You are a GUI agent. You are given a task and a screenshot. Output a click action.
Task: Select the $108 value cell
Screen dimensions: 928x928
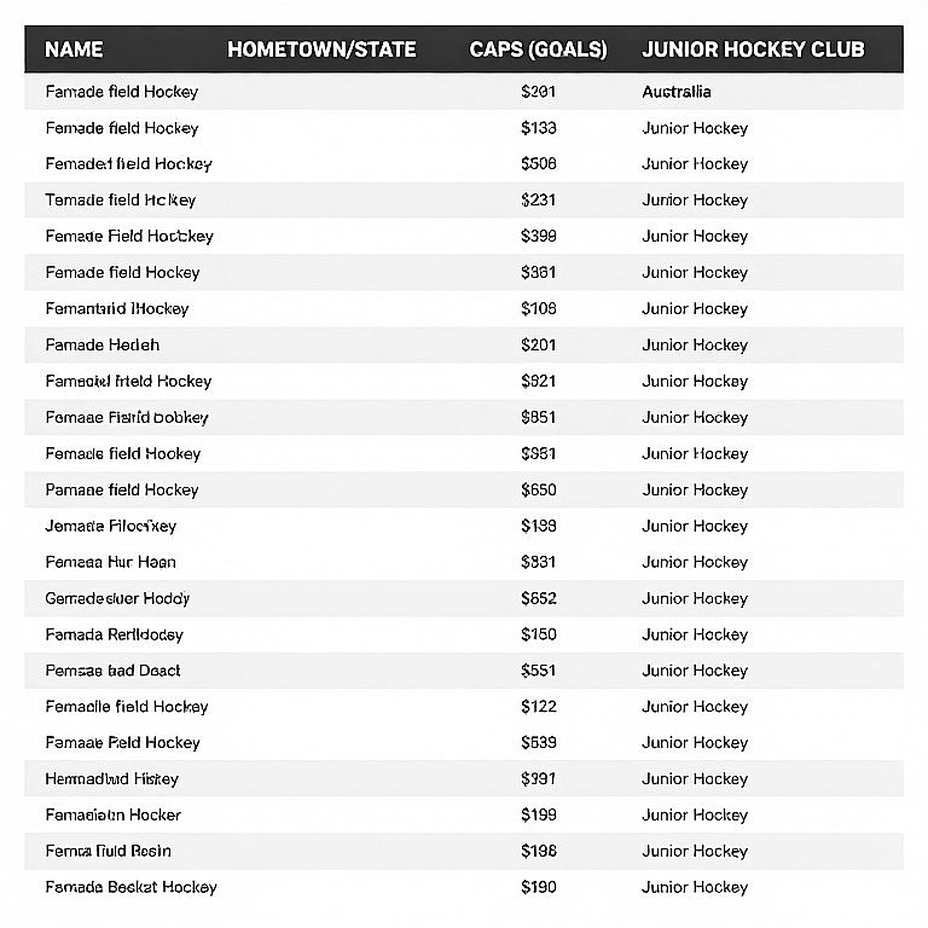(539, 308)
